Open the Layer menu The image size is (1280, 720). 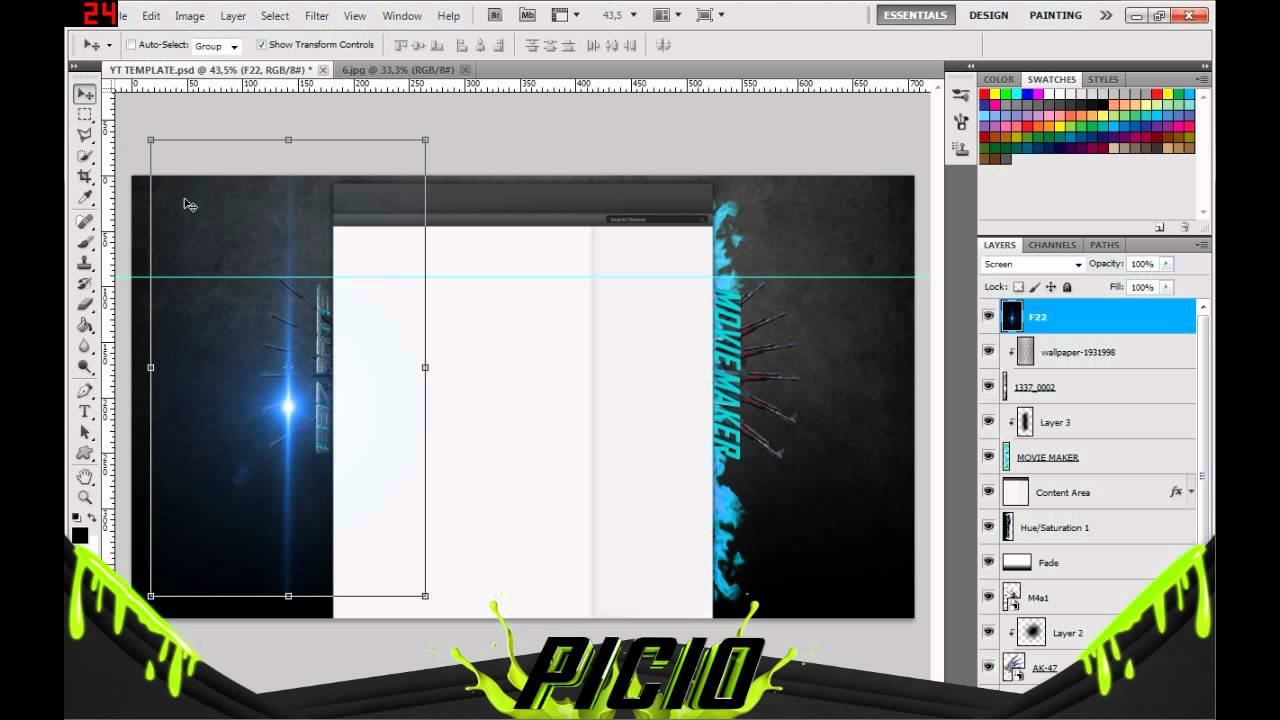[233, 16]
